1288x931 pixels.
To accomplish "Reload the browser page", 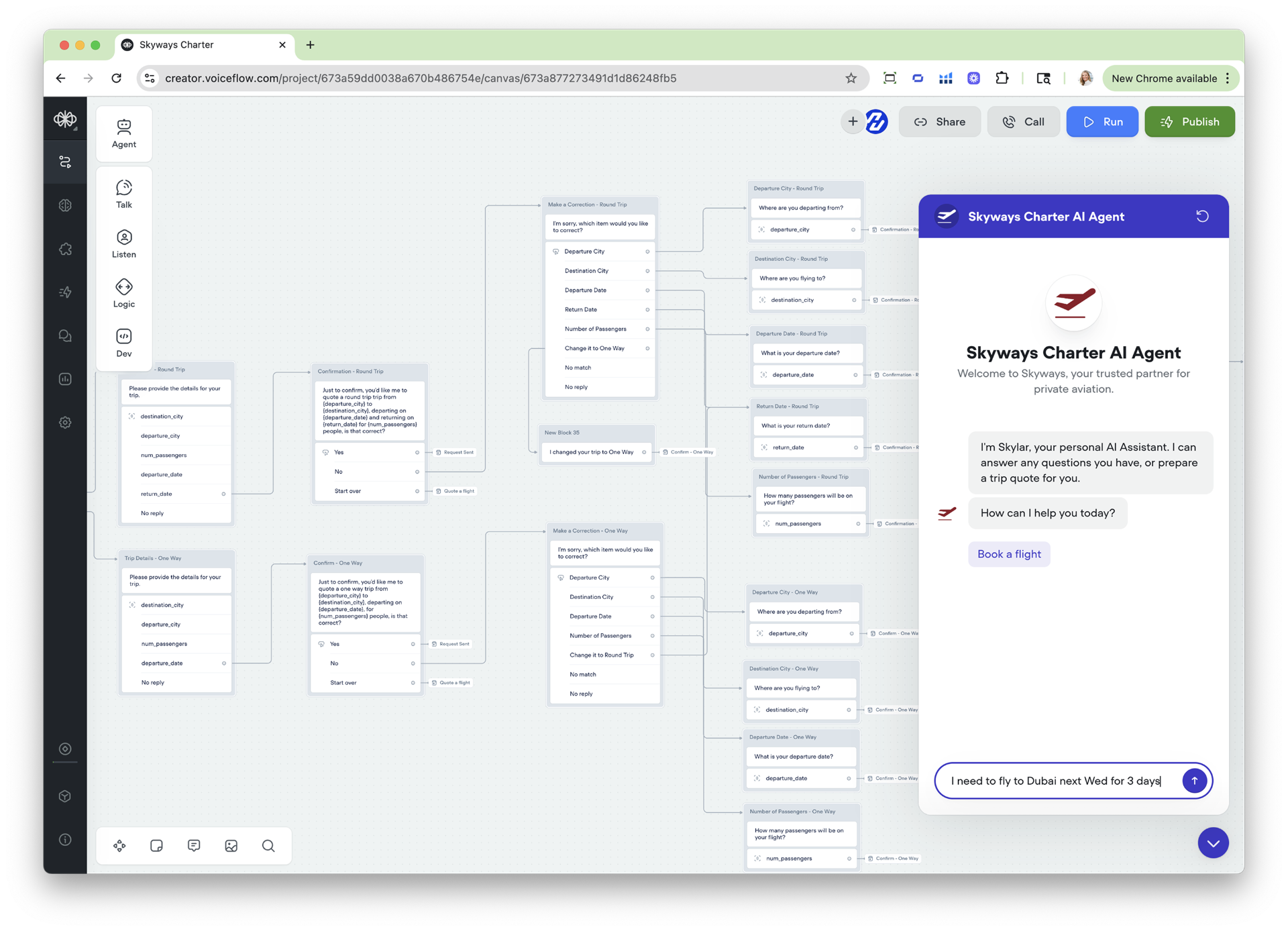I will pos(117,78).
